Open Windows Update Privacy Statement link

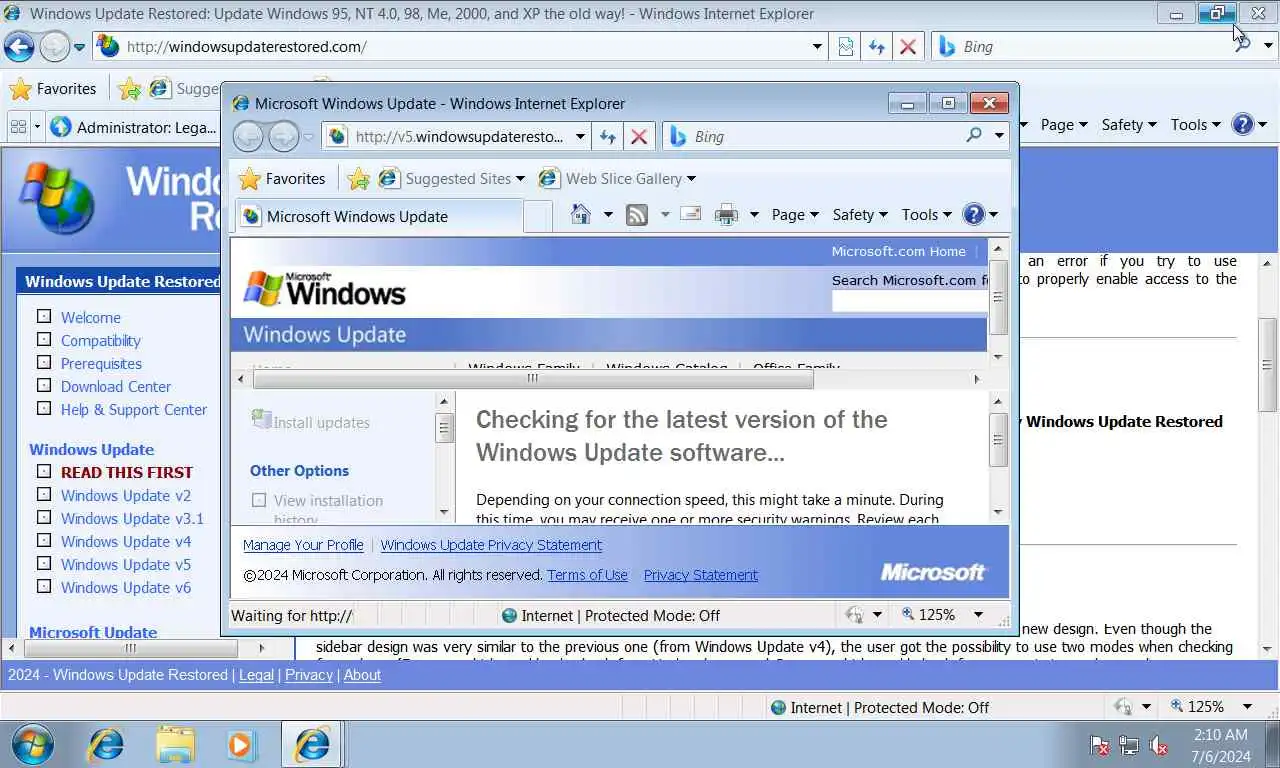[x=491, y=545]
